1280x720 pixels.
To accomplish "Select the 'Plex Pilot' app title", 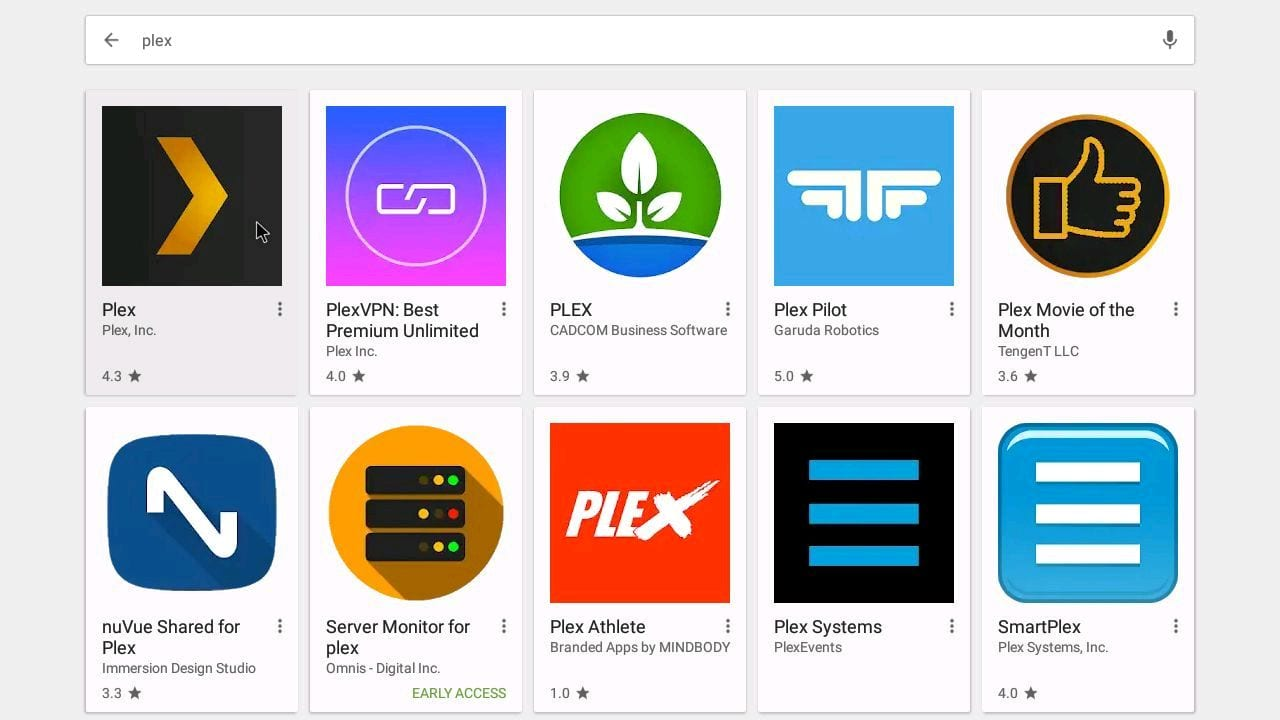I will 810,310.
